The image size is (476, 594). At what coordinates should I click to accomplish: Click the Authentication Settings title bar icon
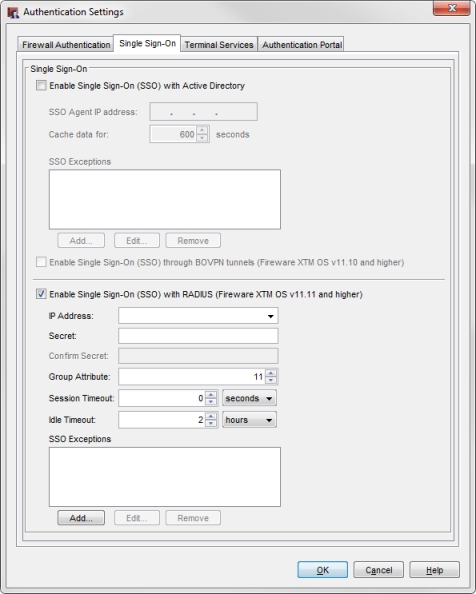point(13,13)
